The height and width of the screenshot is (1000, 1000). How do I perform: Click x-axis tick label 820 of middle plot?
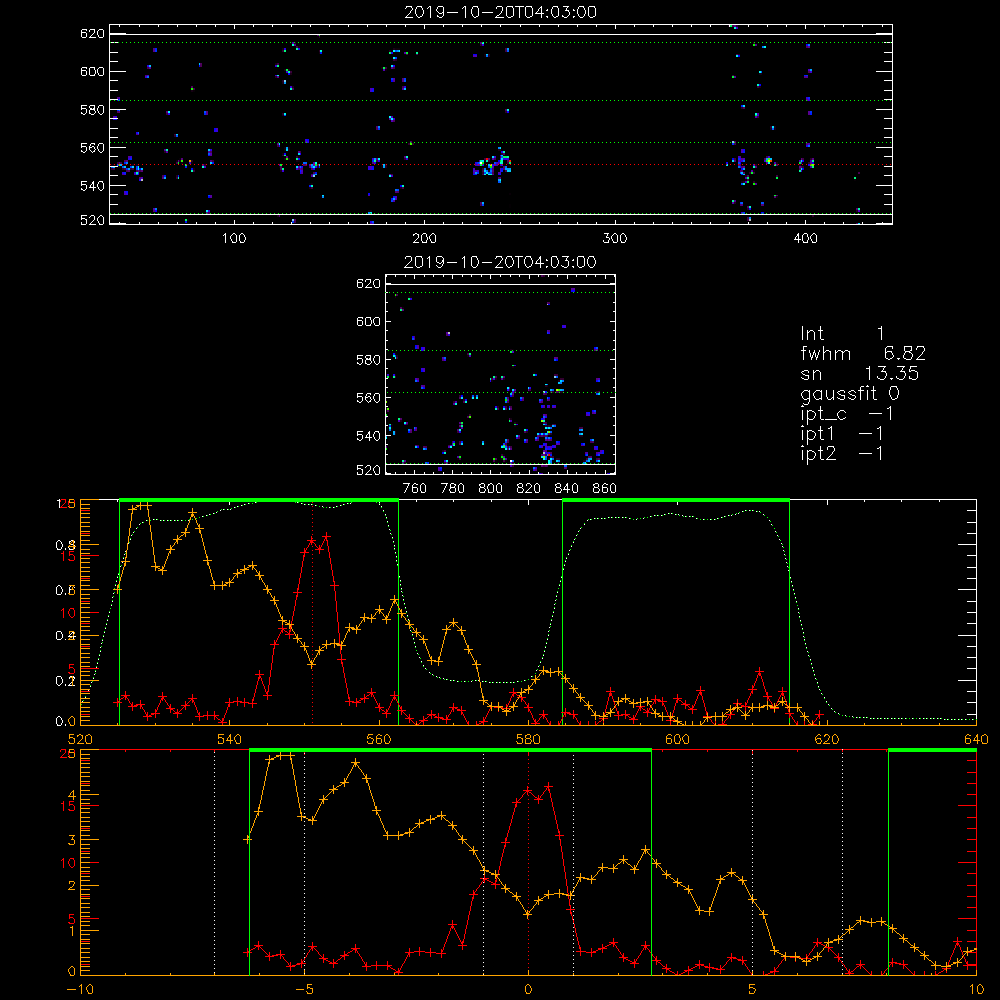pyautogui.click(x=529, y=489)
